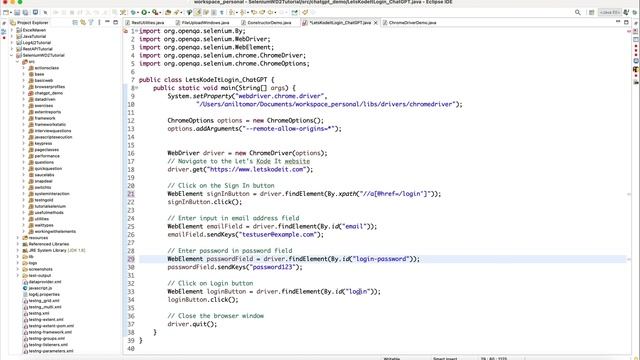This screenshot has height=360, width=640.
Task: Click the Search magnifier icon at top right
Action: pyautogui.click(x=578, y=12)
